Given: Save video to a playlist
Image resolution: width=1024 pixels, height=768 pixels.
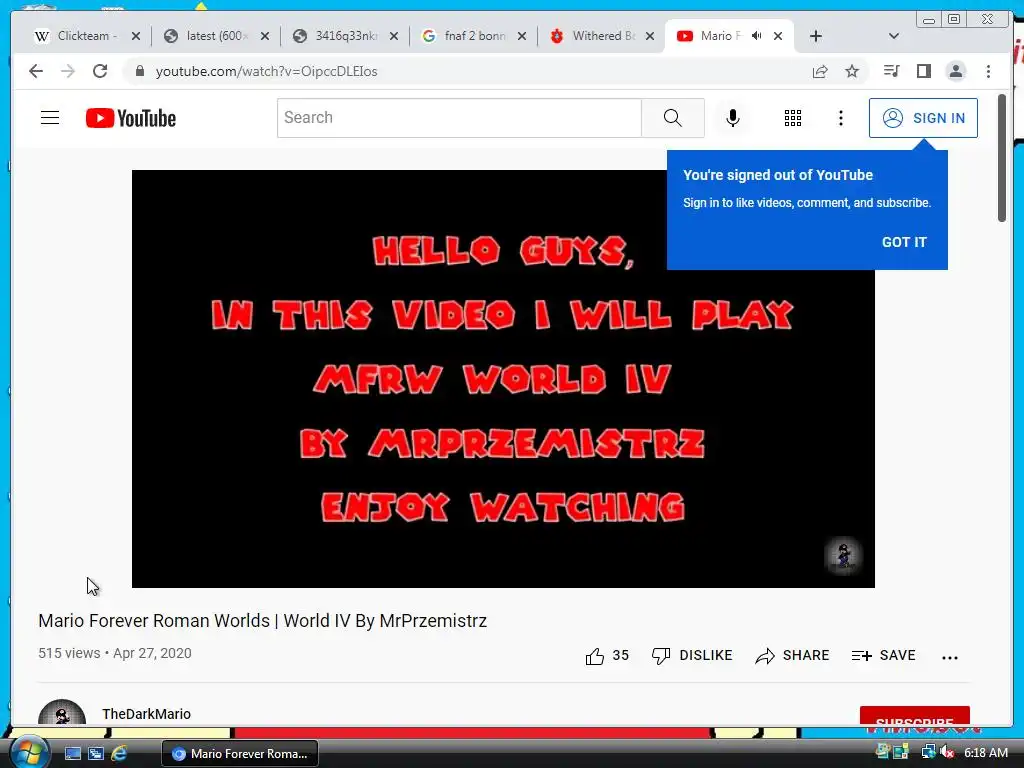Looking at the screenshot, I should (x=884, y=656).
